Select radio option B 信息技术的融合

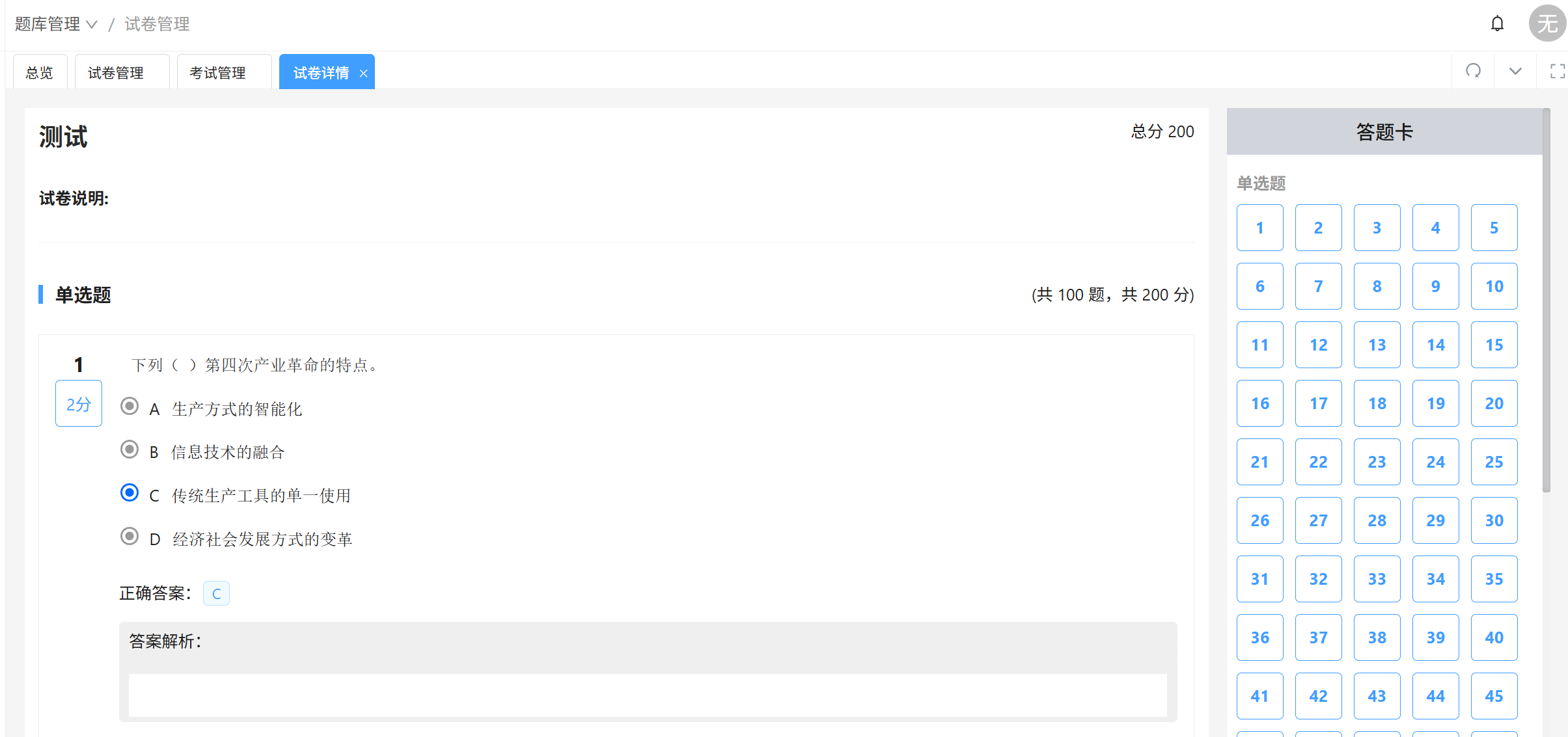(x=130, y=449)
